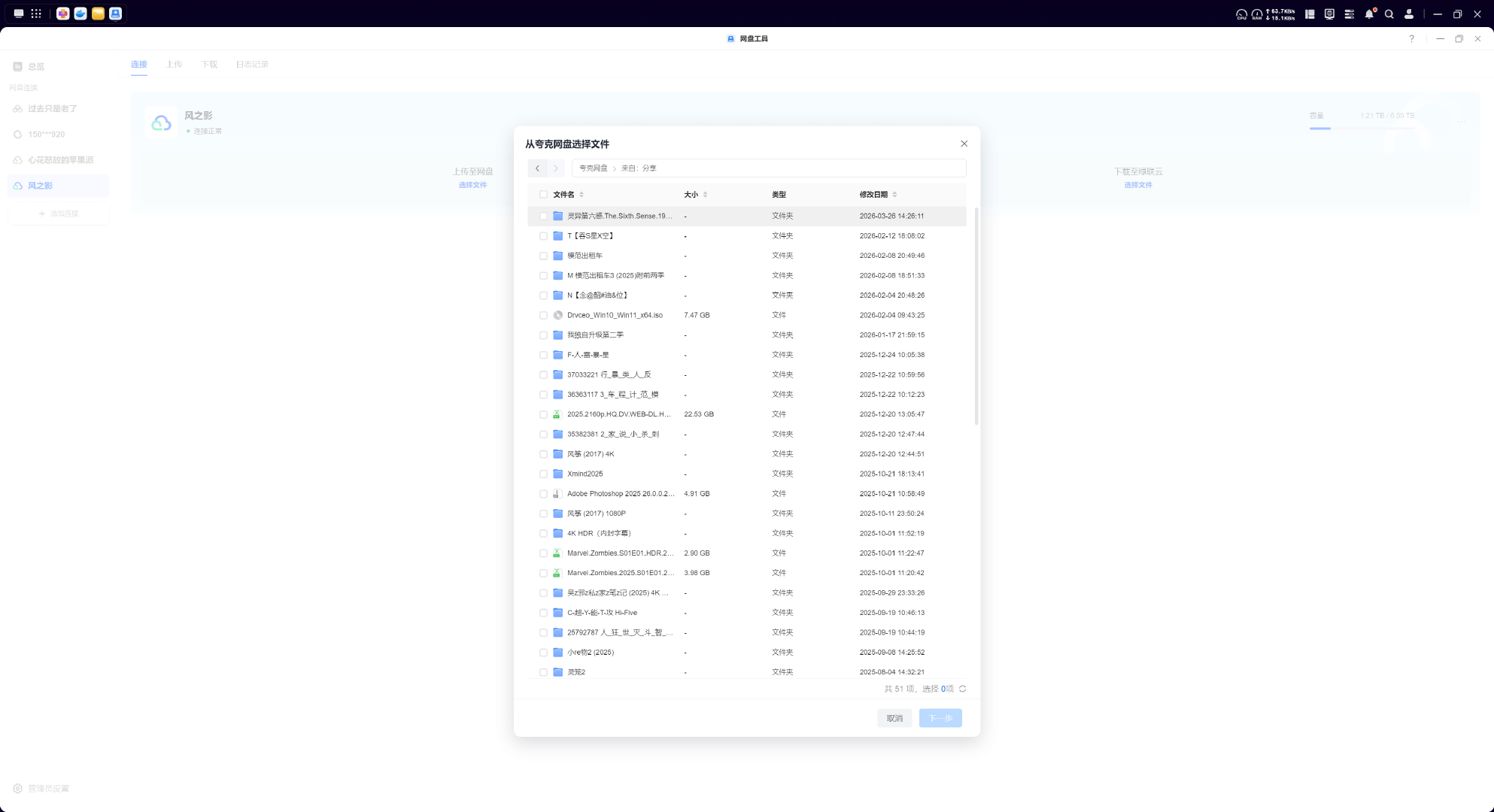
Task: Click row named C-超-Y-能-T-攻 Hi-Five
Action: 747,613
